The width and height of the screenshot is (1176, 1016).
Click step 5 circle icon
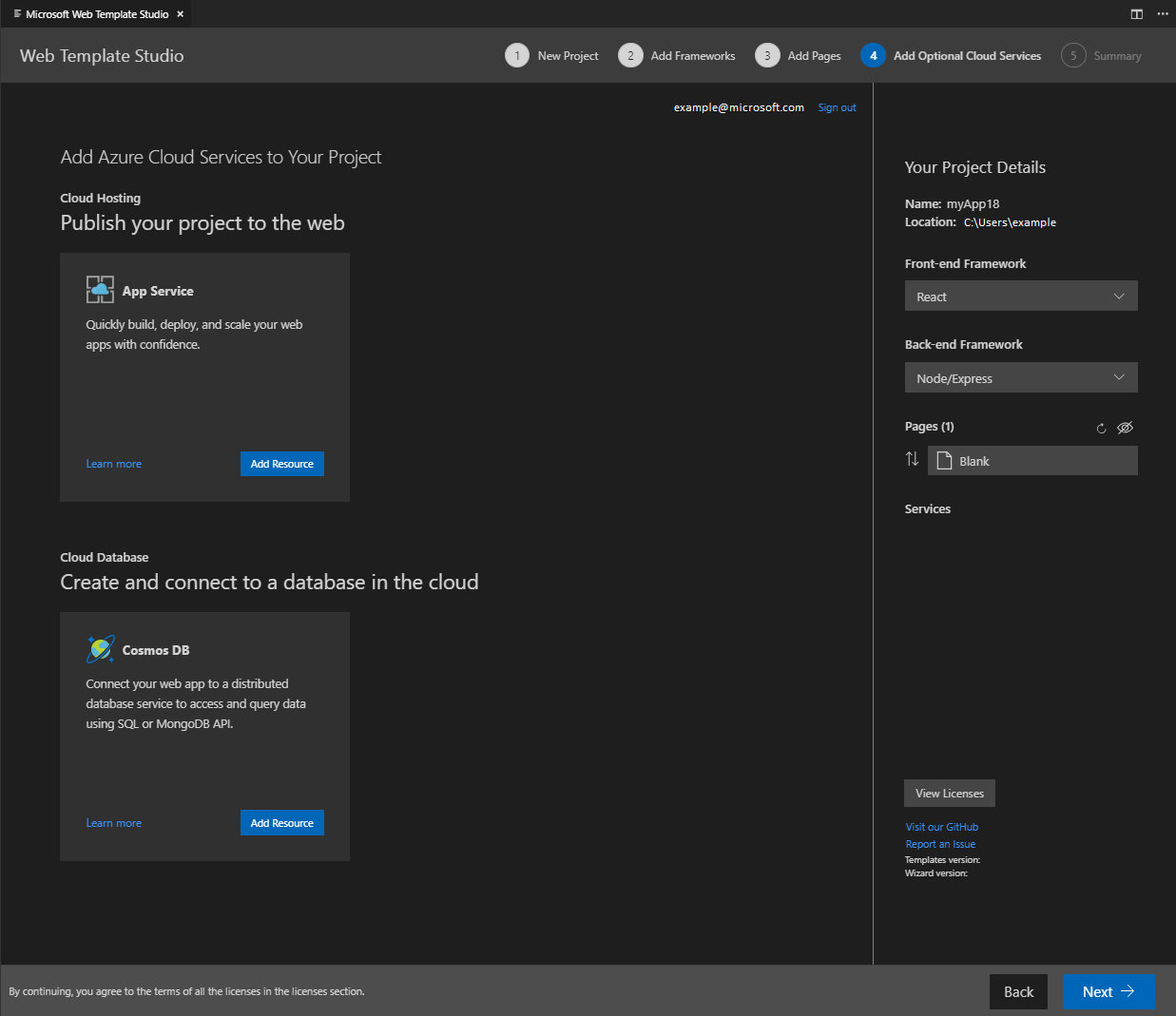tap(1073, 55)
